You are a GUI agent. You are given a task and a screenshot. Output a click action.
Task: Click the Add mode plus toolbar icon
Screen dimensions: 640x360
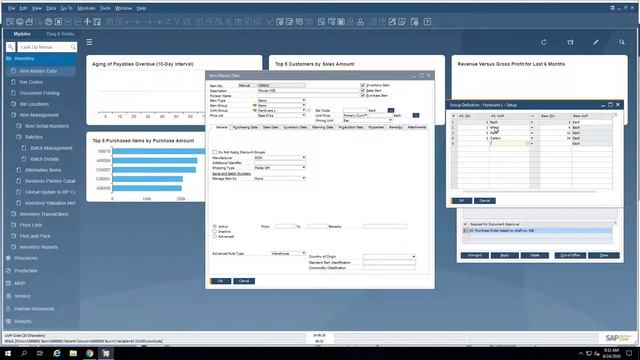click(87, 22)
